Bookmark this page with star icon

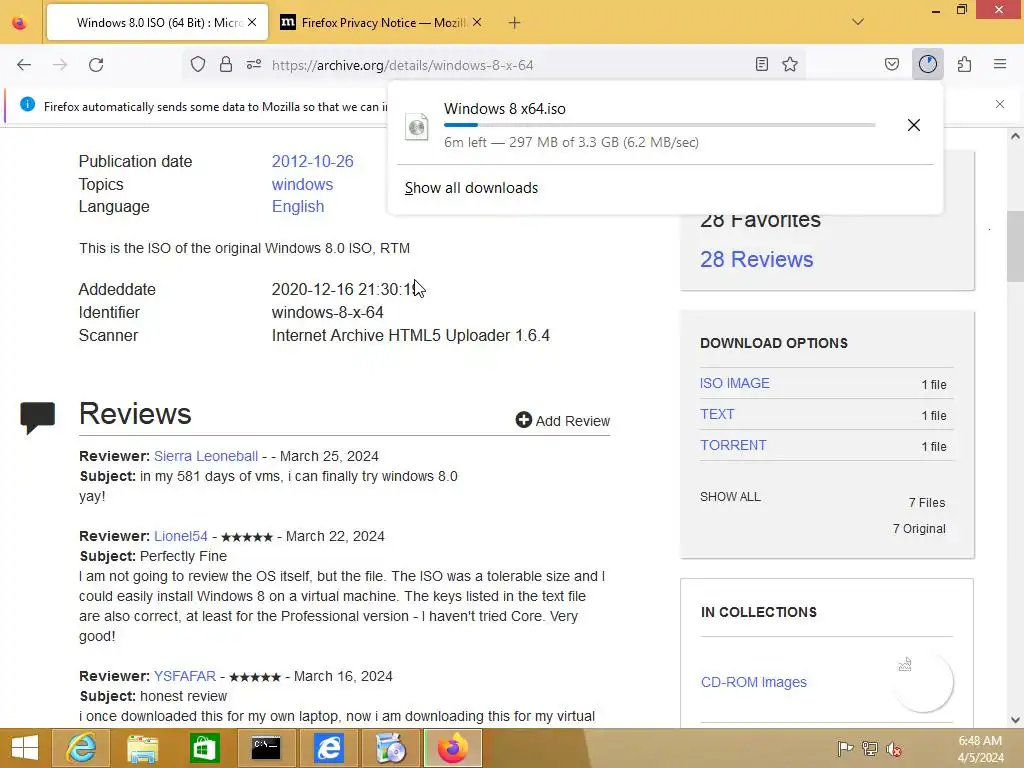tap(790, 64)
